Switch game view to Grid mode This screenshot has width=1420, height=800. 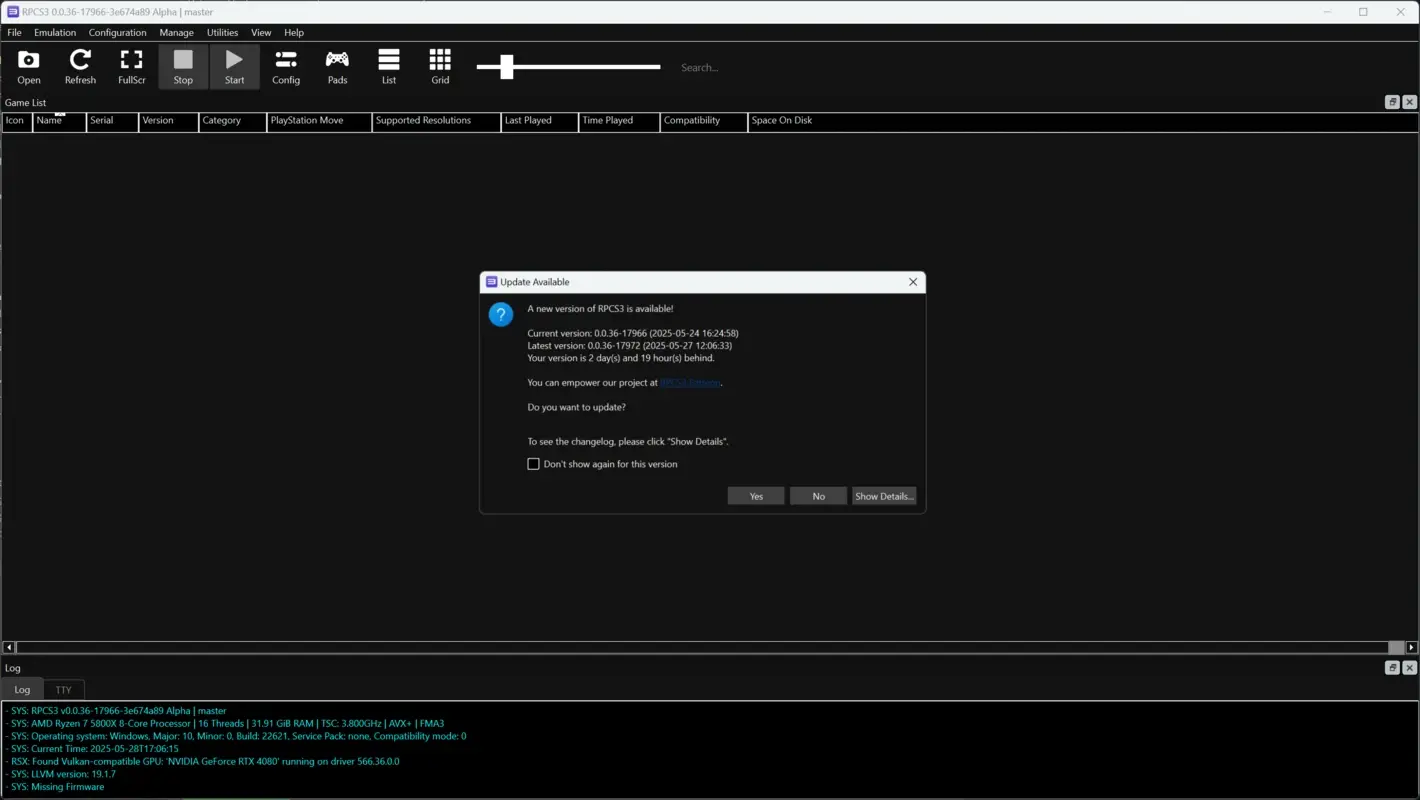pyautogui.click(x=440, y=66)
